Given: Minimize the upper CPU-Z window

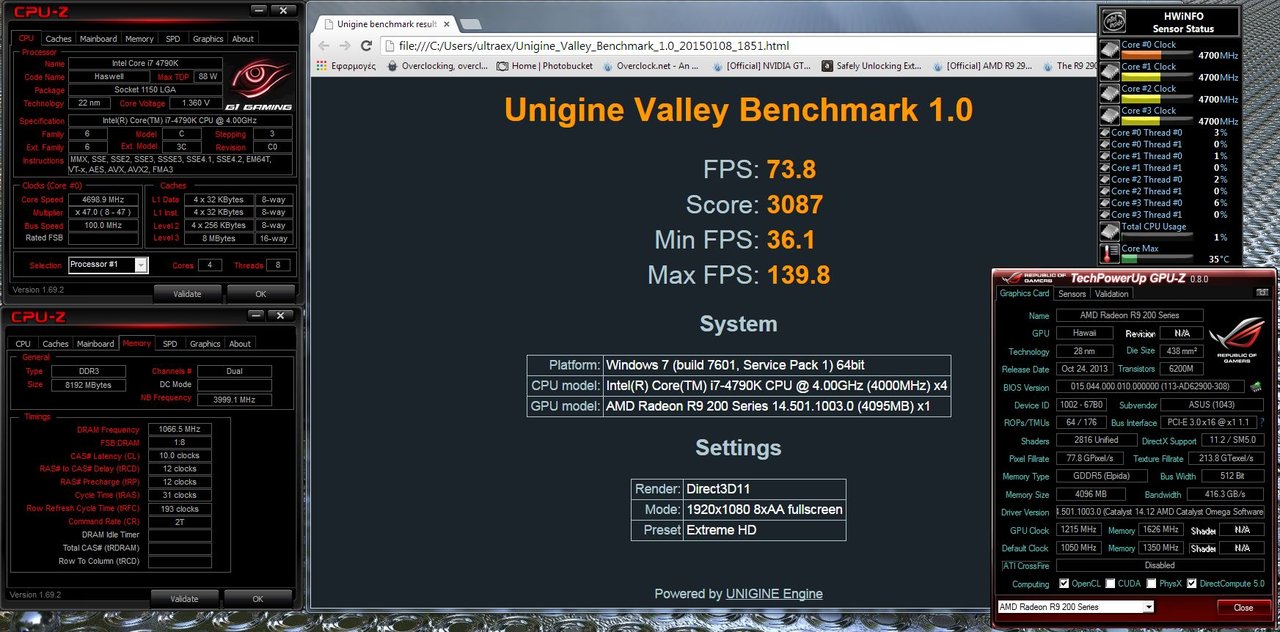Looking at the screenshot, I should coord(259,11).
